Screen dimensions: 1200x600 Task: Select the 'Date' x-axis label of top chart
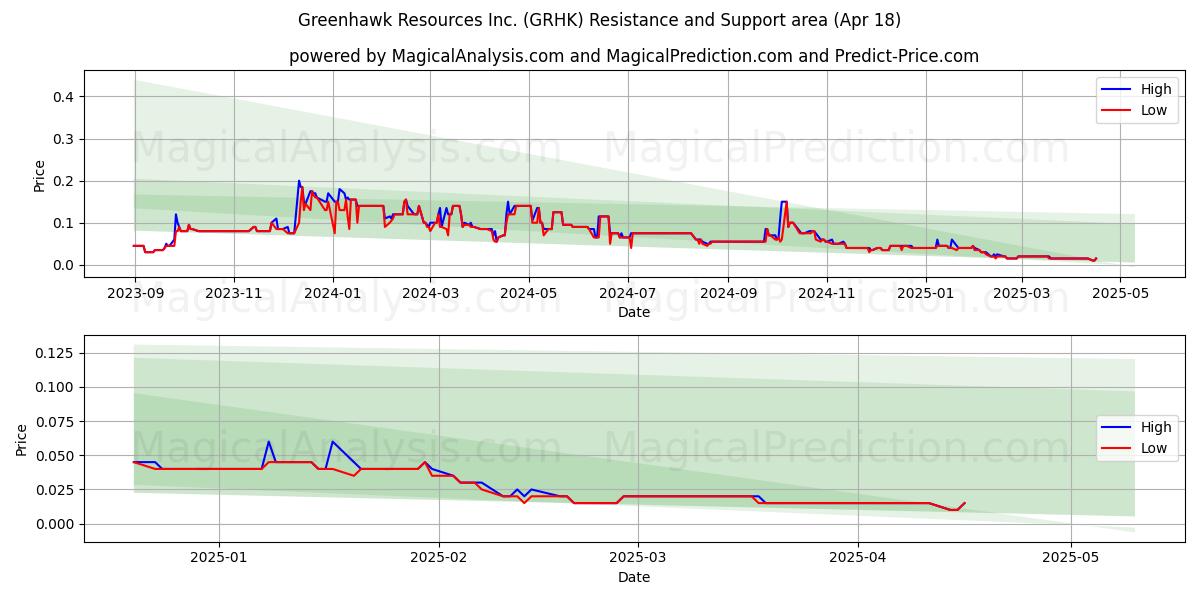[x=634, y=312]
